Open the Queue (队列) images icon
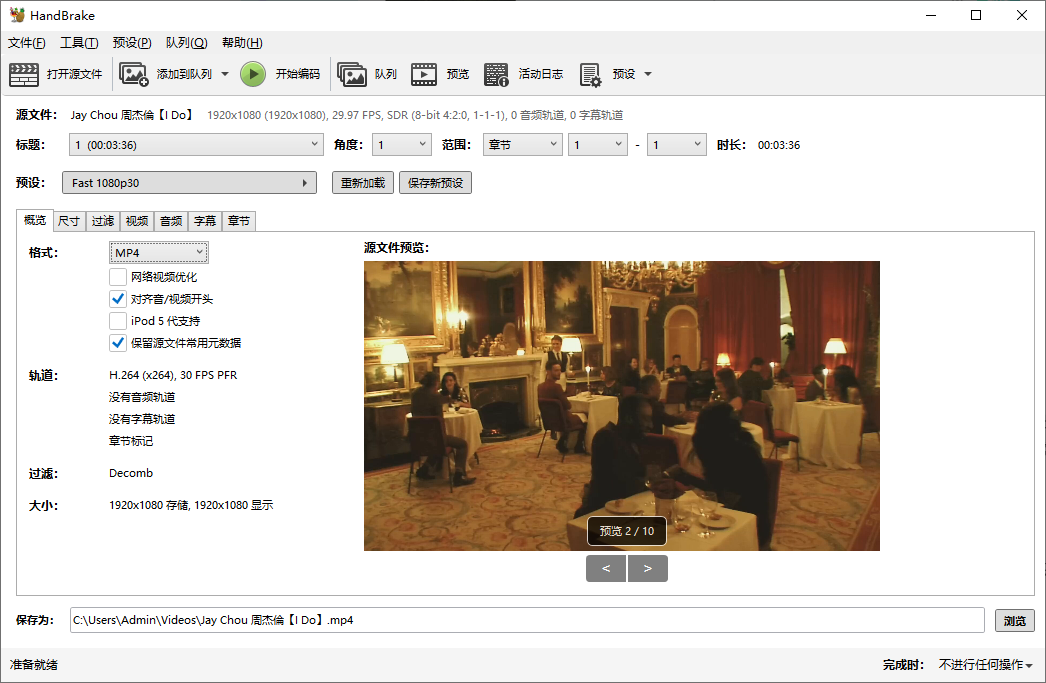1046x683 pixels. click(352, 74)
